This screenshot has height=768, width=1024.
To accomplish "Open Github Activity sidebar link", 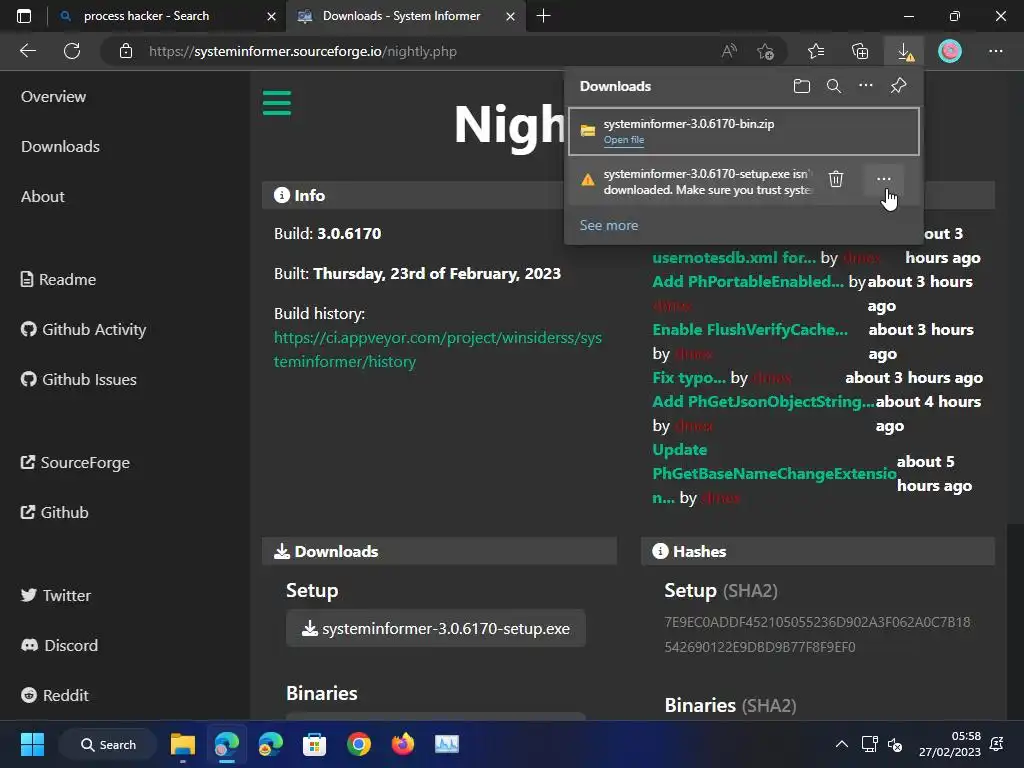I will (83, 330).
